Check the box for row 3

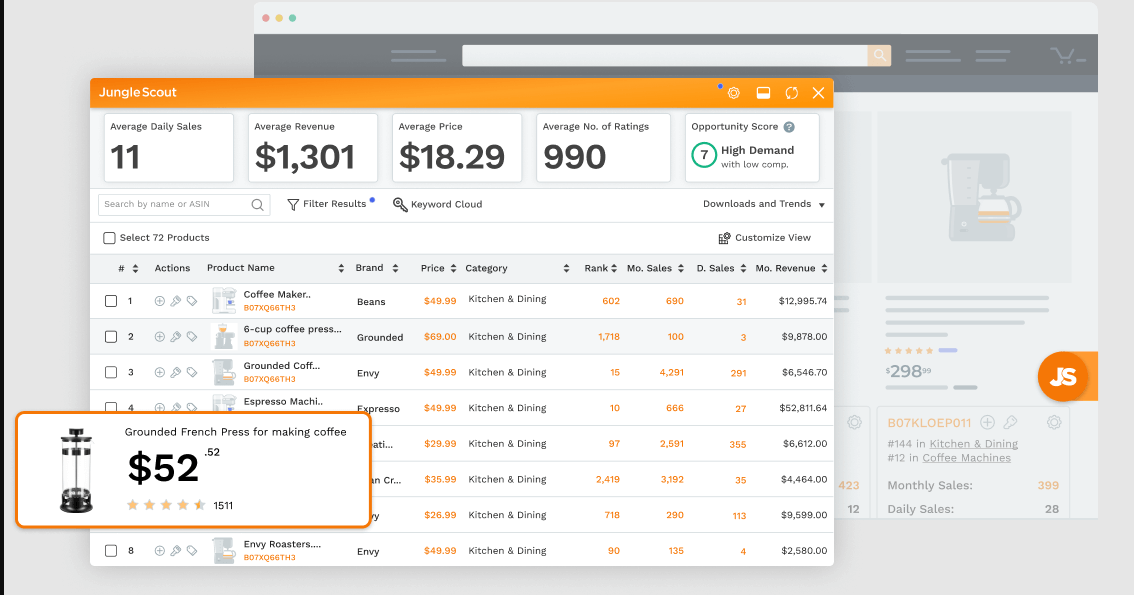[x=111, y=372]
